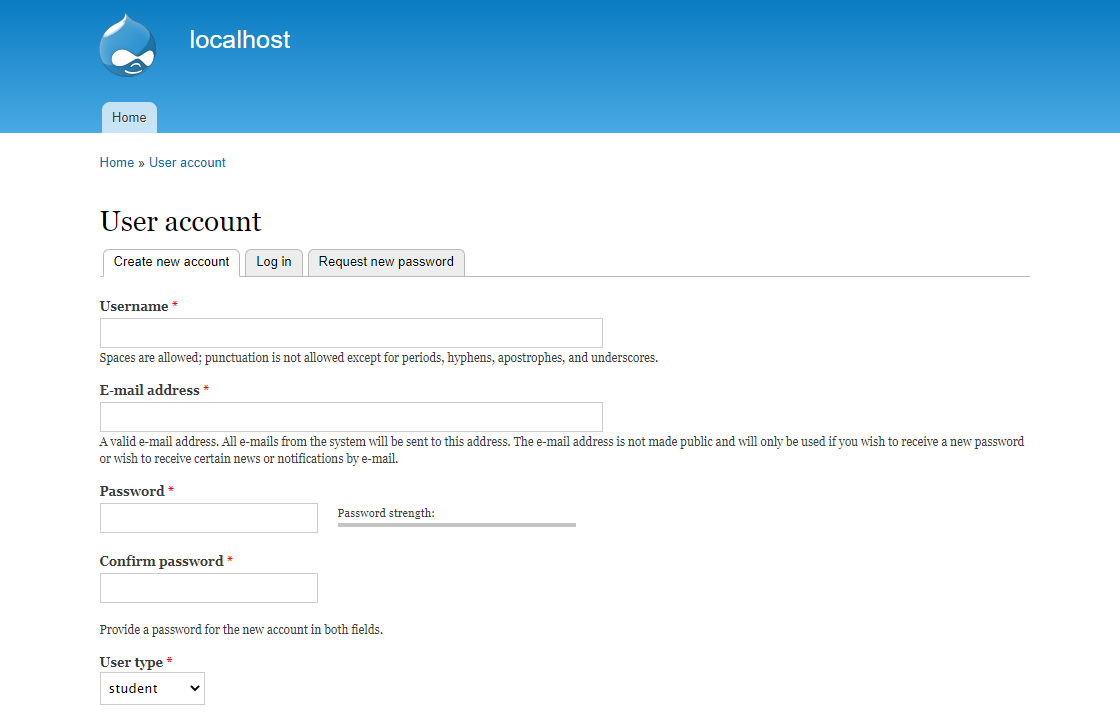Select the Home navigation tab

pyautogui.click(x=128, y=117)
